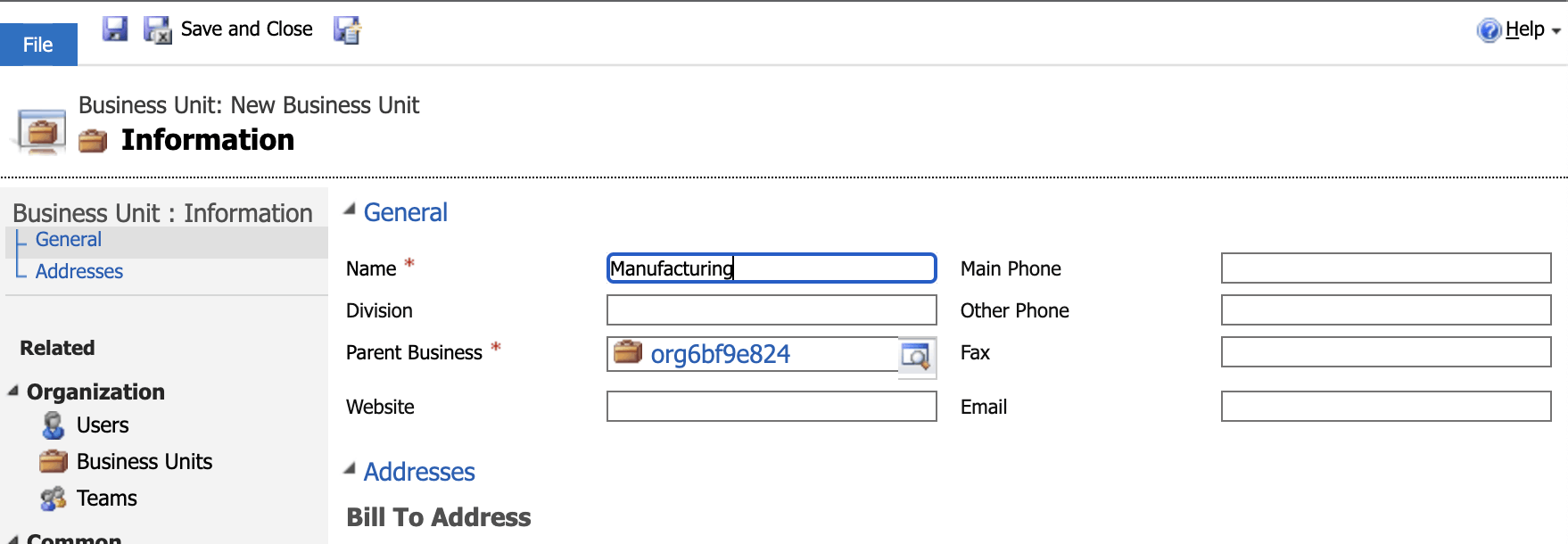Open the Help dropdown arrow
Image resolution: width=1568 pixels, height=544 pixels.
pos(1556,31)
